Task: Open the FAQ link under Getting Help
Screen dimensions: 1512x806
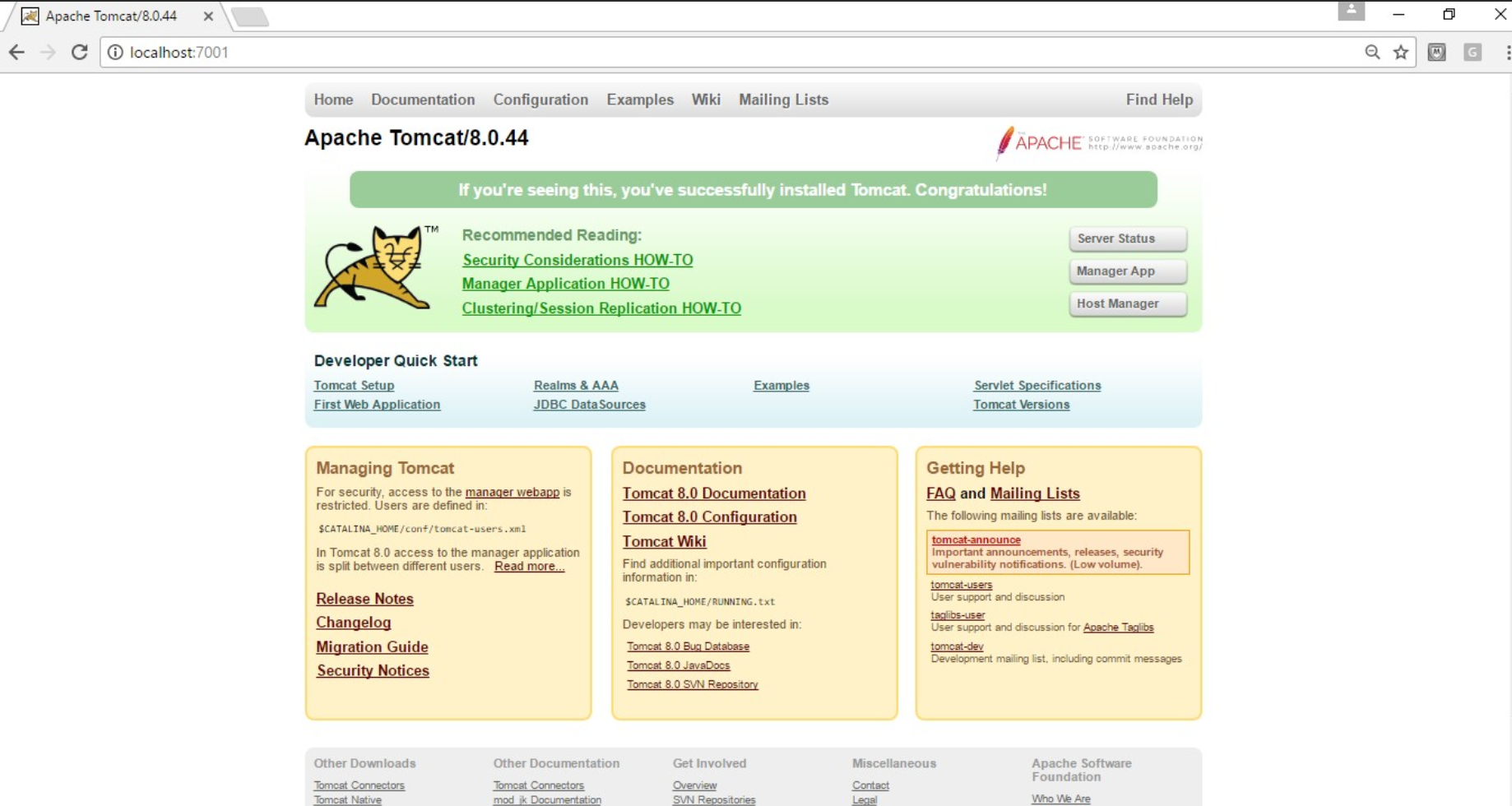Action: (941, 493)
